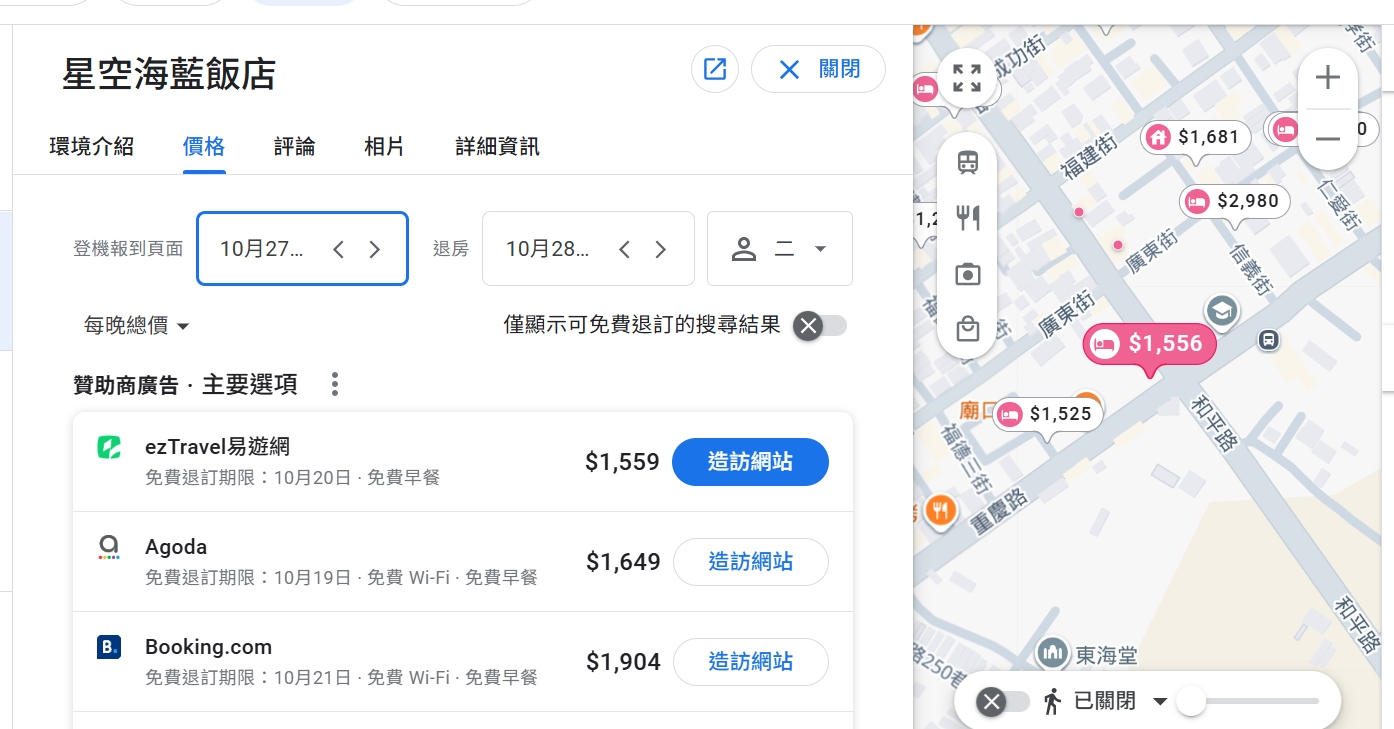Click the fullscreen map expand icon
The height and width of the screenshot is (729, 1394).
point(967,78)
